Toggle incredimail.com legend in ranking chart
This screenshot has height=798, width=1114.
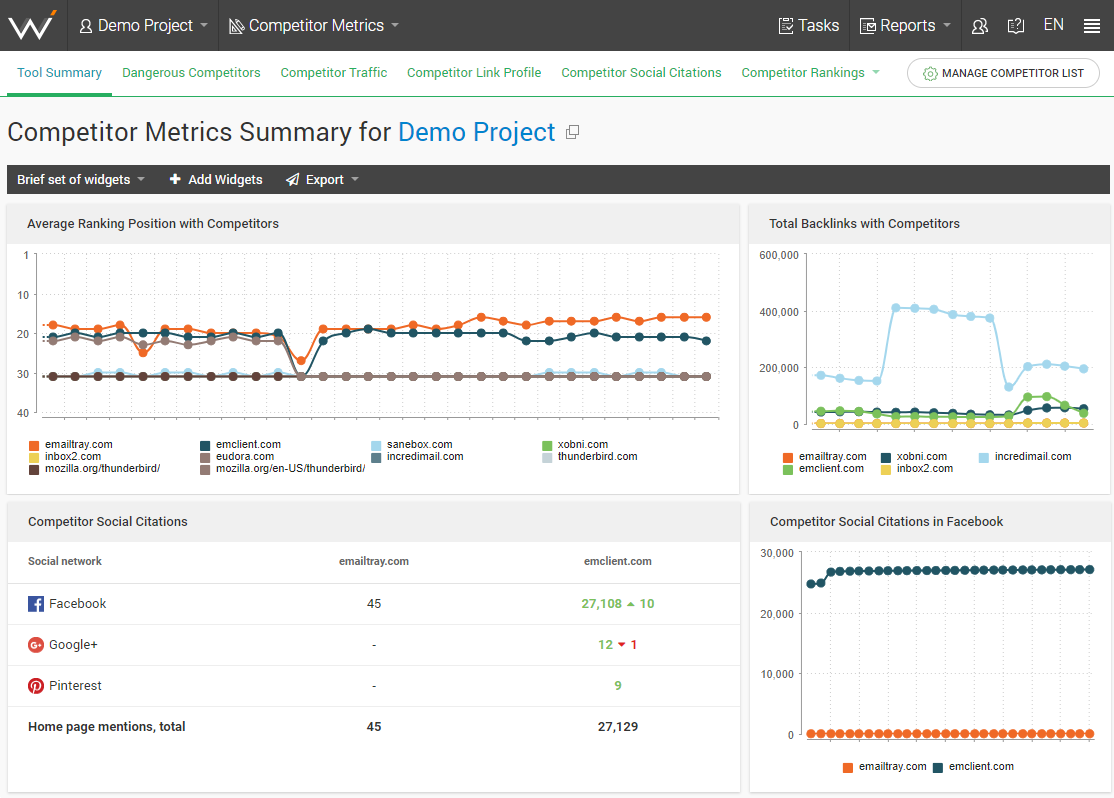click(418, 457)
